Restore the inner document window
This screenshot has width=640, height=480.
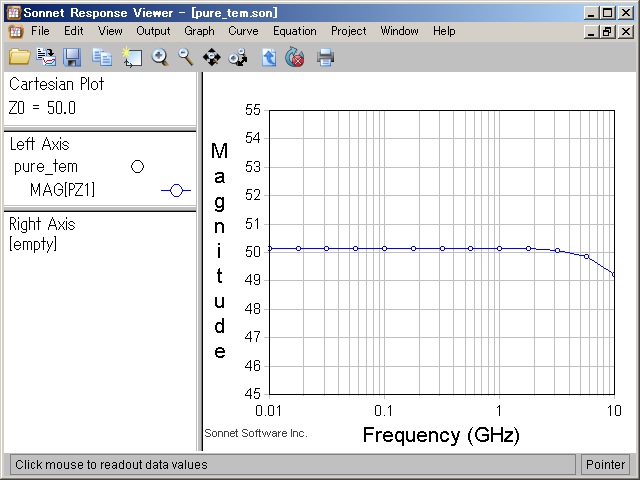coord(608,31)
